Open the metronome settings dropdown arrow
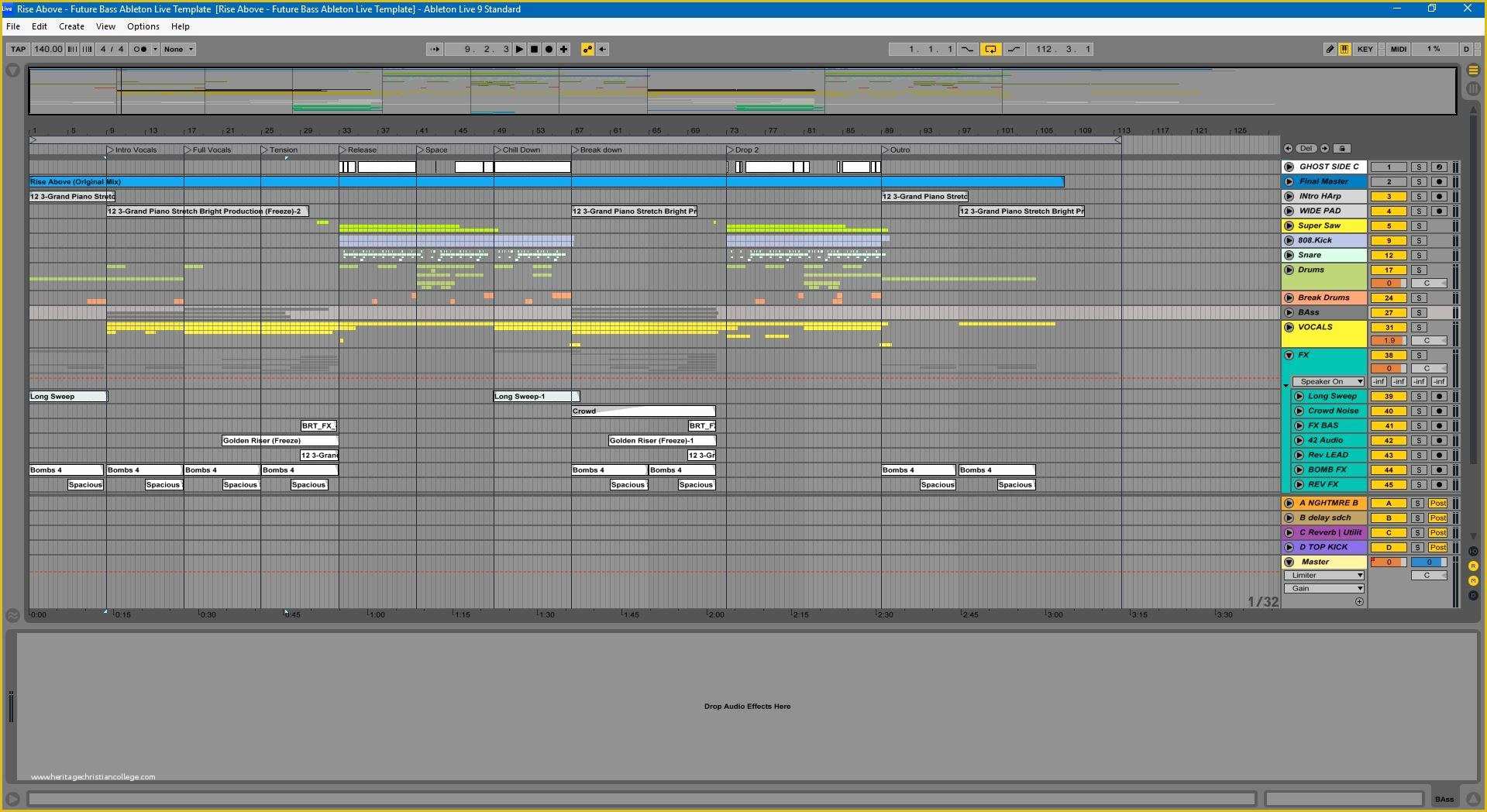1487x812 pixels. 155,49
